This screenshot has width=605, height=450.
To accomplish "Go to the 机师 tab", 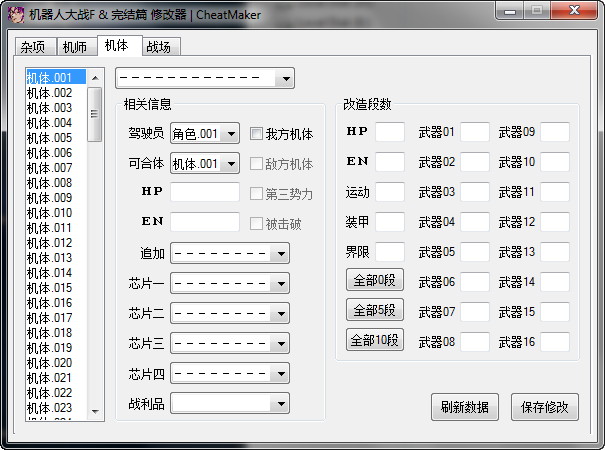I will [x=75, y=47].
